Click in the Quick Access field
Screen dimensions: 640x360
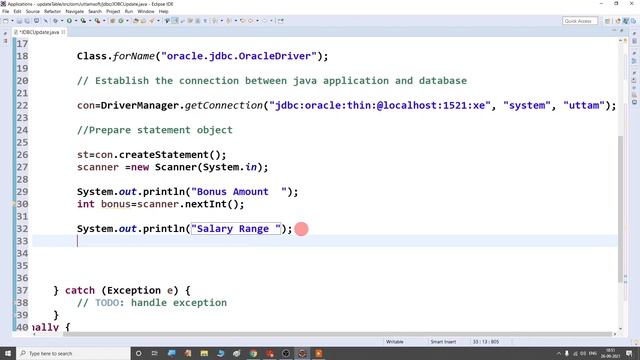pyautogui.click(x=579, y=21)
